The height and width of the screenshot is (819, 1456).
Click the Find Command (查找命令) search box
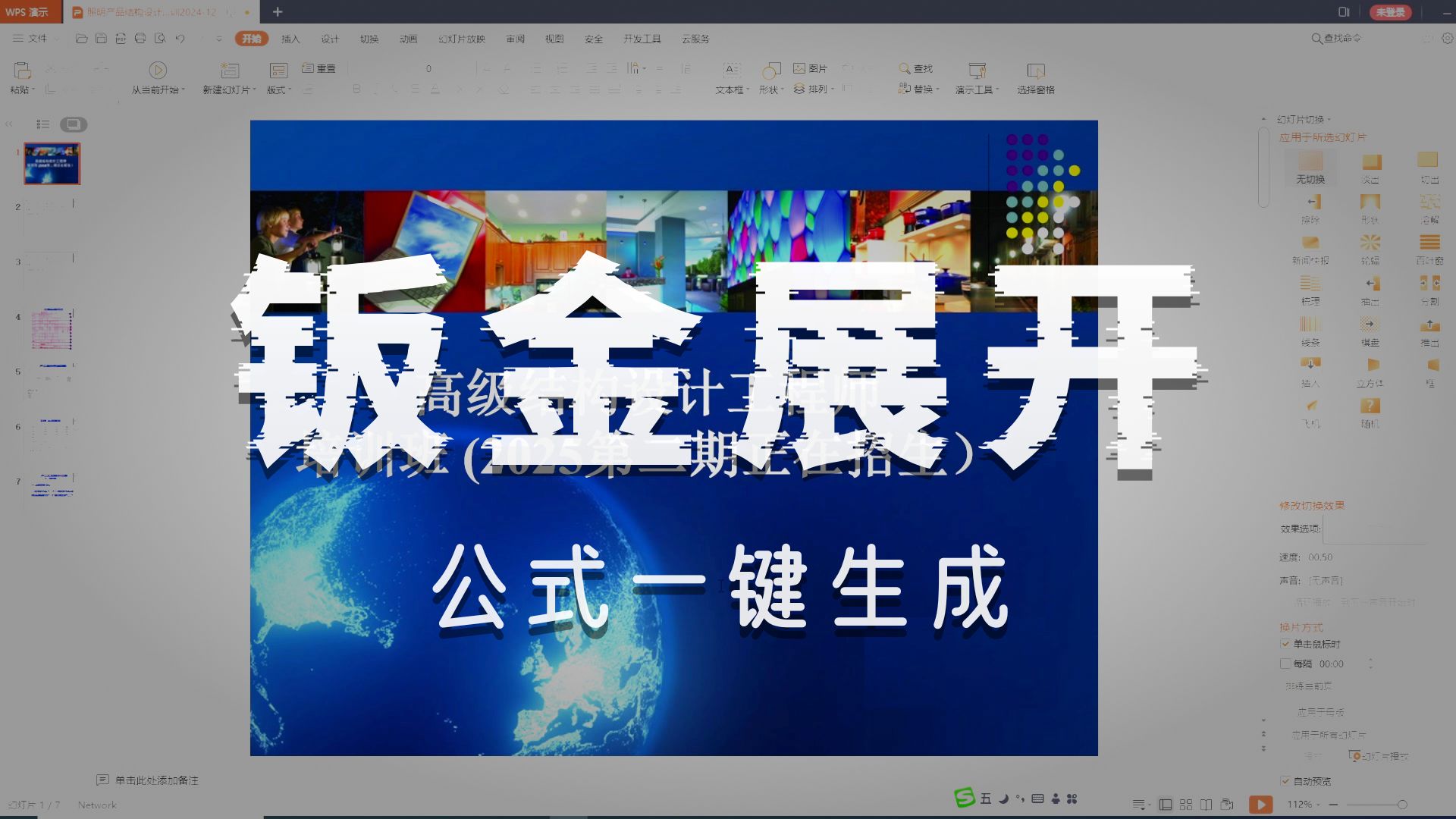click(1336, 39)
